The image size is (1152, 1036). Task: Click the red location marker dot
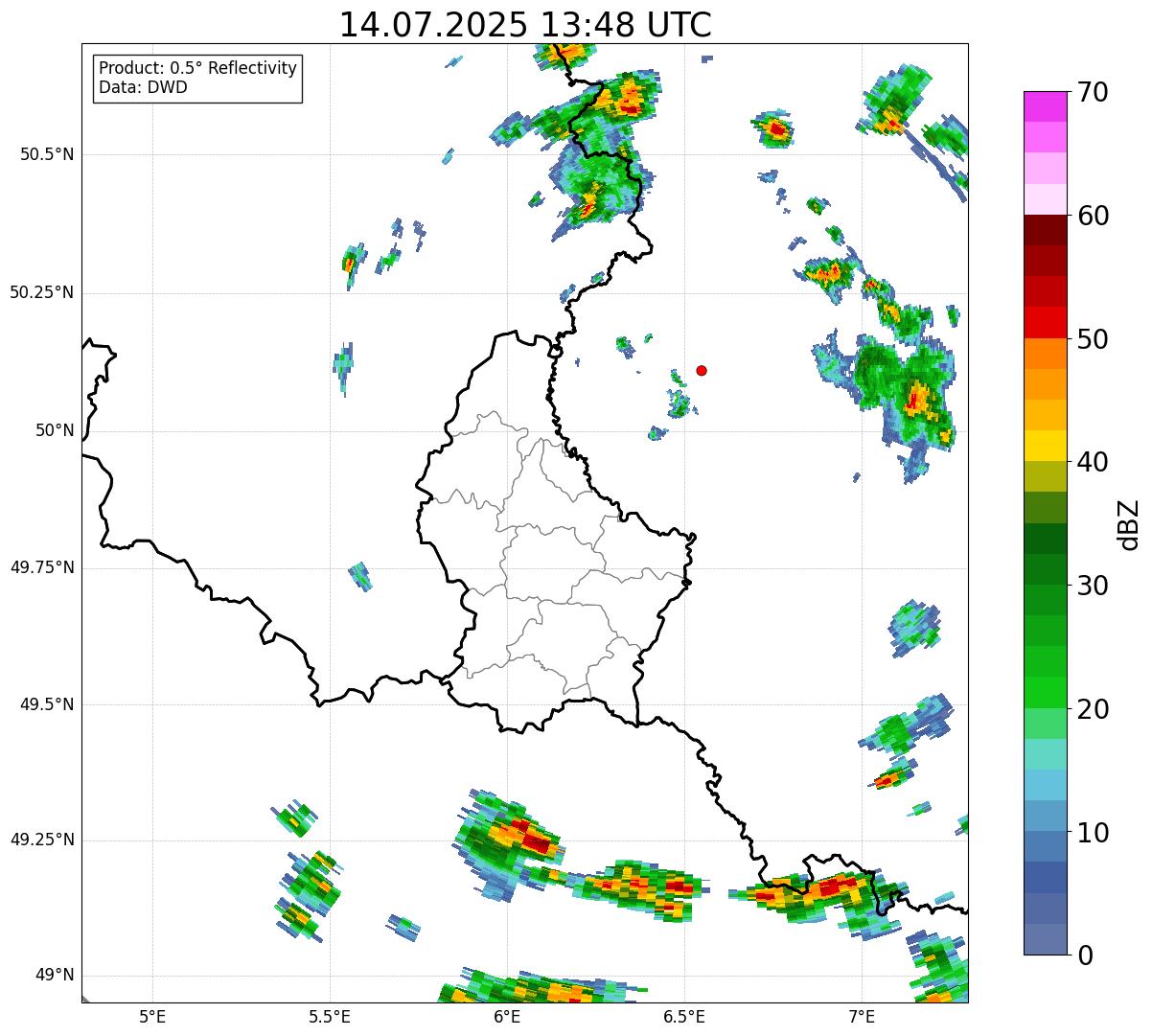(x=702, y=370)
